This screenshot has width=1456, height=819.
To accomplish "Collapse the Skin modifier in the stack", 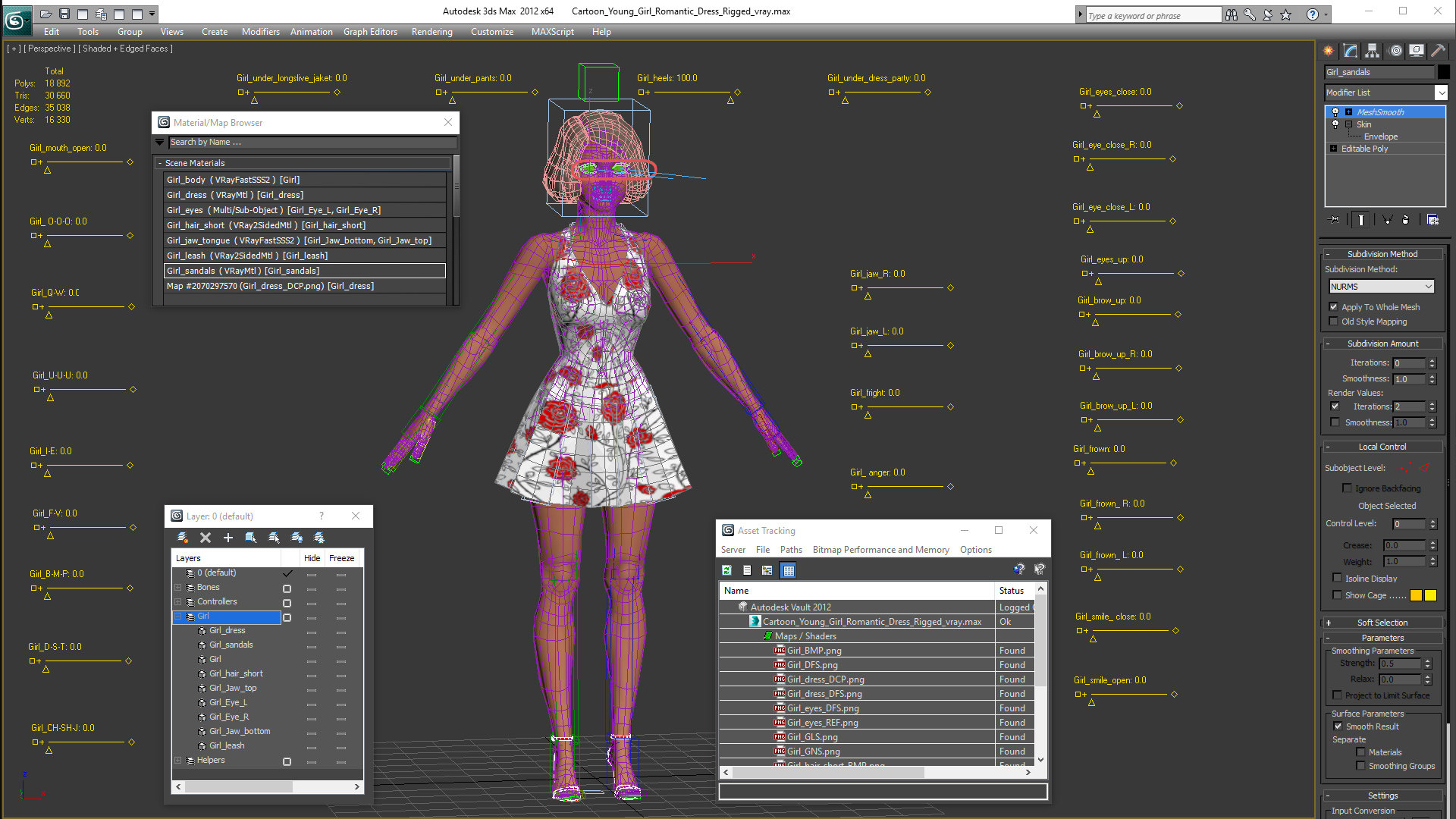I will (x=1348, y=124).
